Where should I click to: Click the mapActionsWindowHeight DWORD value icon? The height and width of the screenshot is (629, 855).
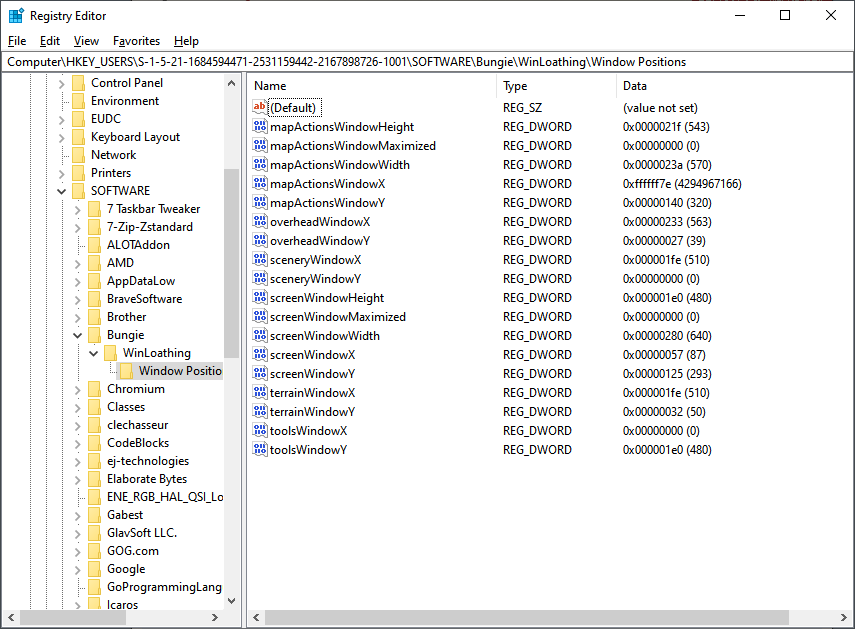(x=260, y=126)
